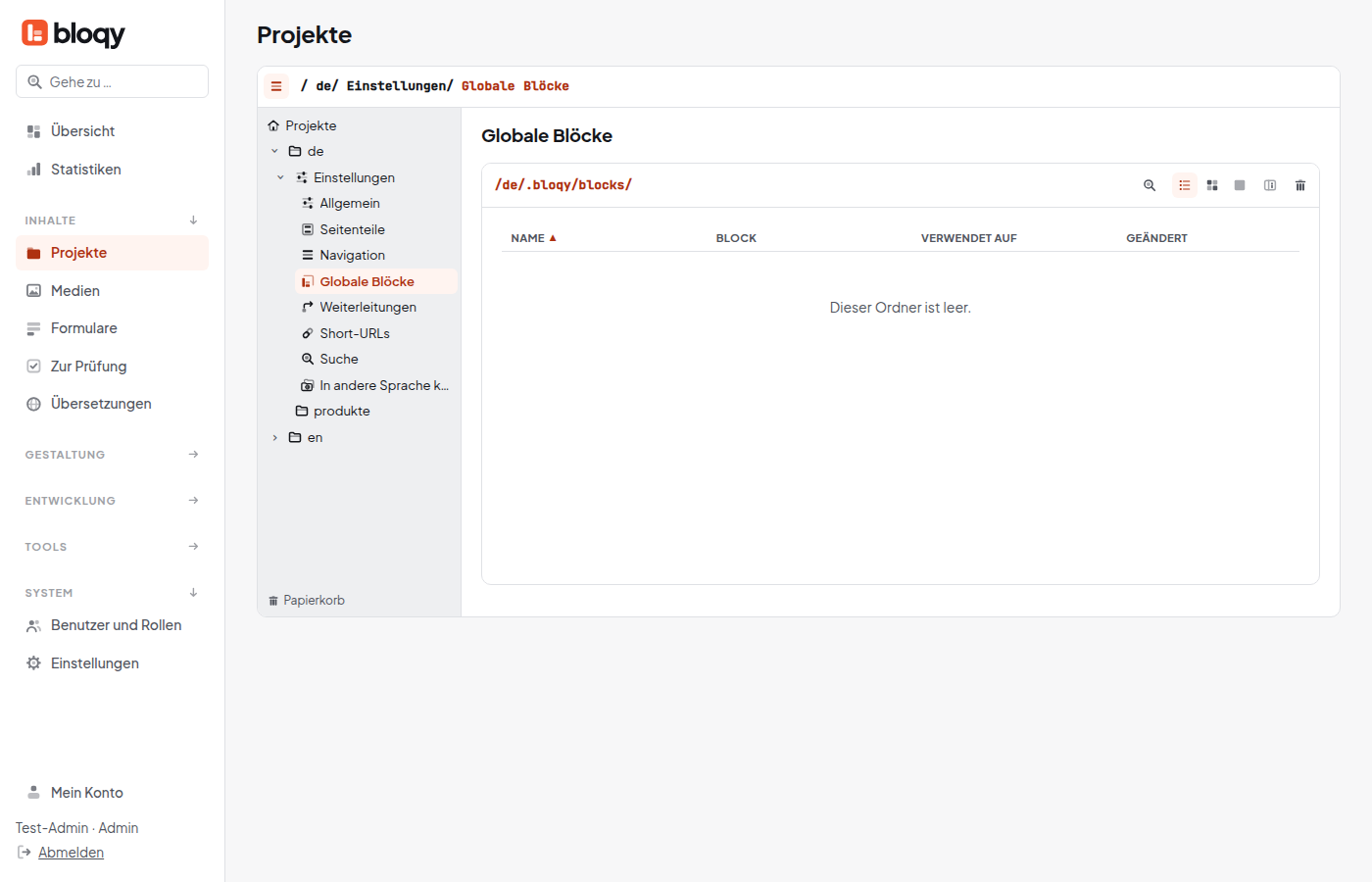This screenshot has width=1372, height=882.
Task: Select Seitenteile in the tree
Action: pyautogui.click(x=376, y=229)
